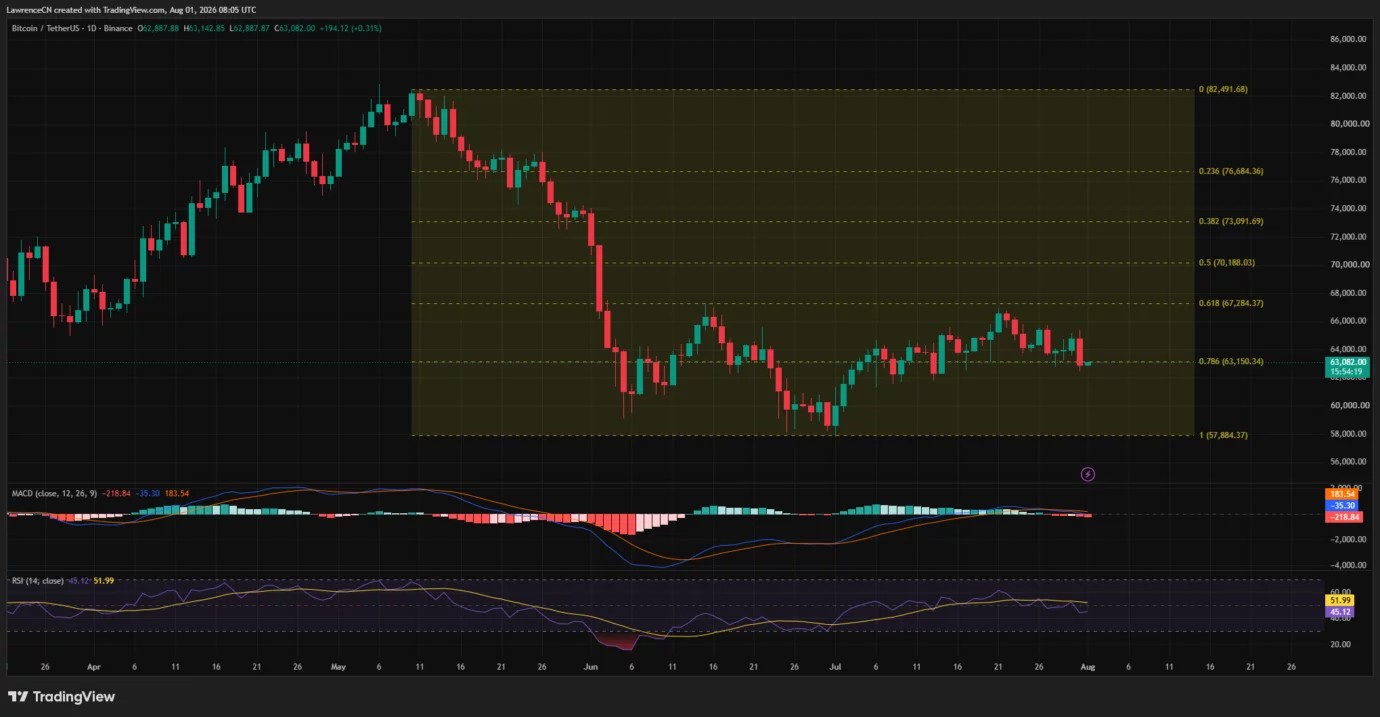Screen dimensions: 1380x717
Task: Click the Jun date label on time axis
Action: click(590, 665)
